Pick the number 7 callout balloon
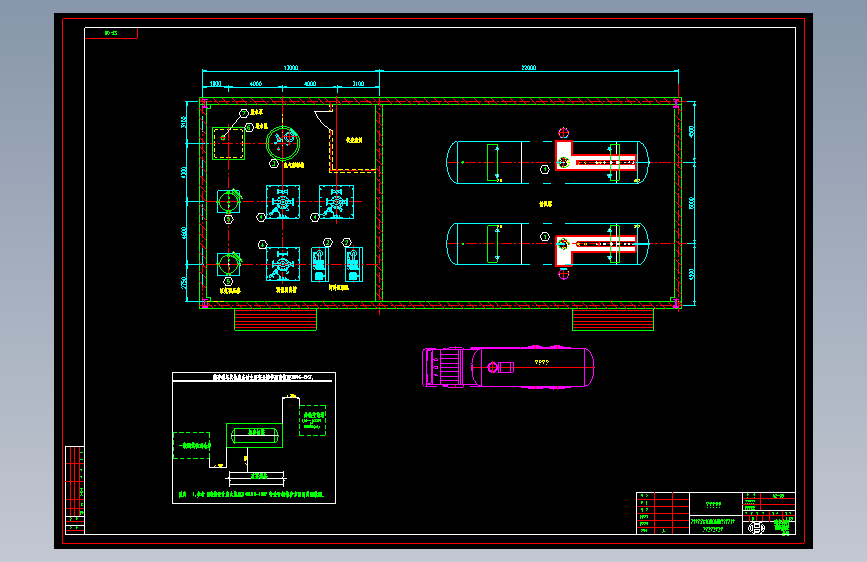 tap(243, 113)
